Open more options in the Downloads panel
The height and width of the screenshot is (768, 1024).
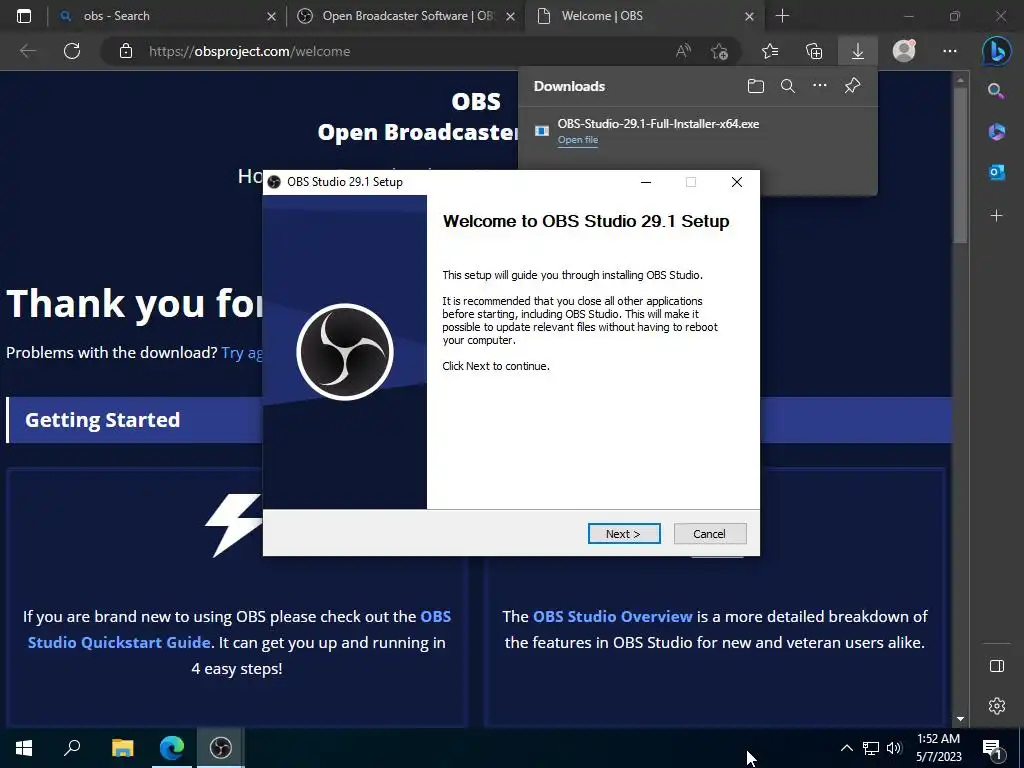[820, 86]
